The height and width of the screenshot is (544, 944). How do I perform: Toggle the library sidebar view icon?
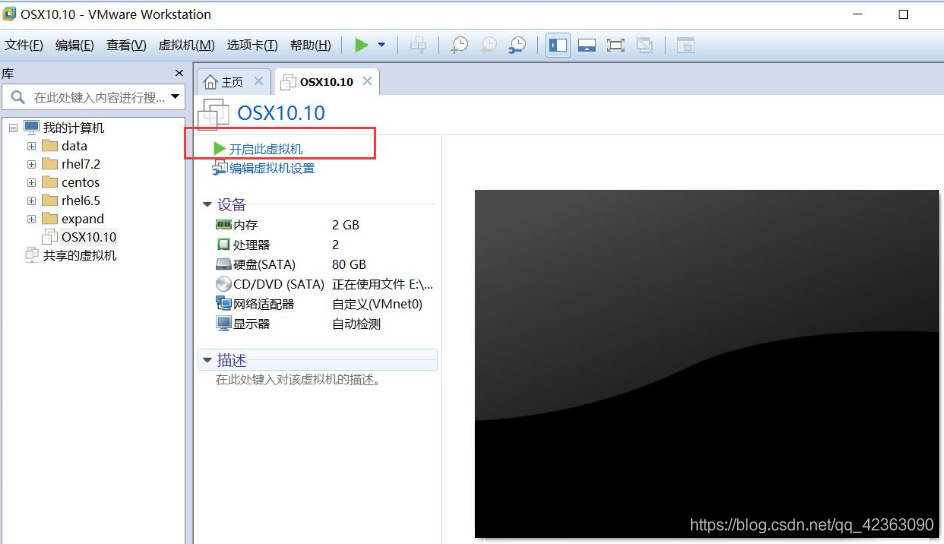(x=557, y=45)
